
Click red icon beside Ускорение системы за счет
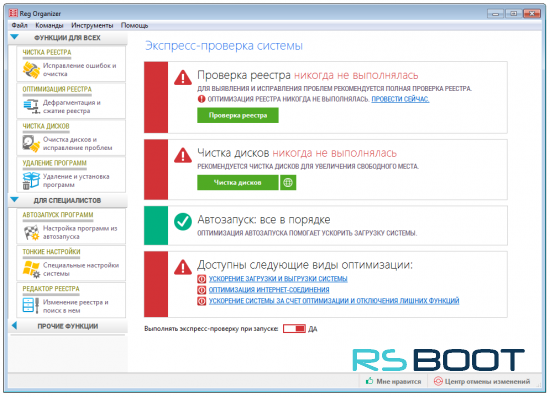[x=201, y=301]
